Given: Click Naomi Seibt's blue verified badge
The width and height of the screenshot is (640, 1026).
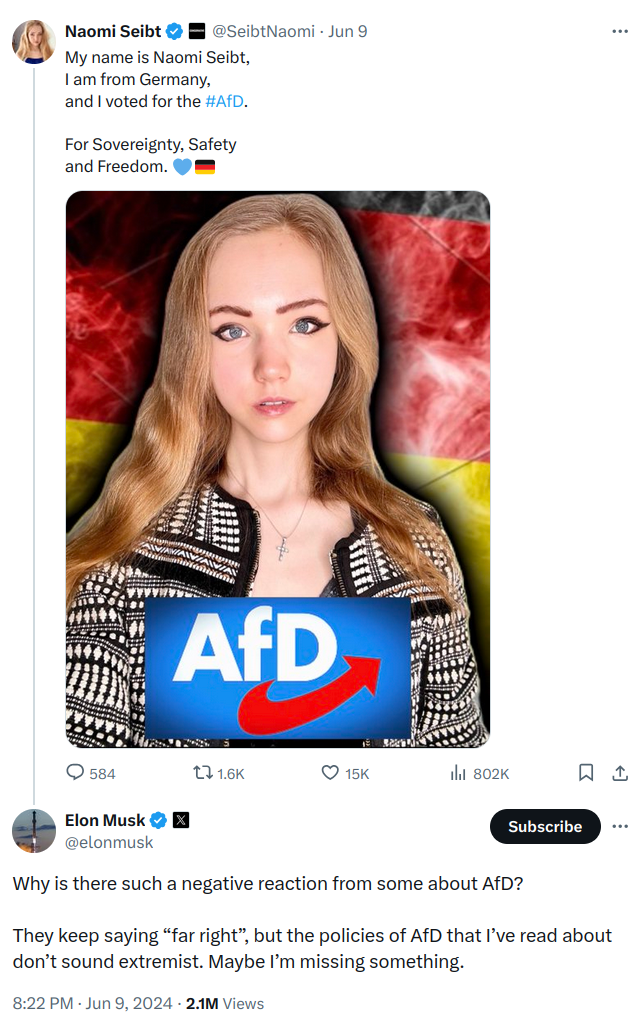Looking at the screenshot, I should [x=174, y=31].
